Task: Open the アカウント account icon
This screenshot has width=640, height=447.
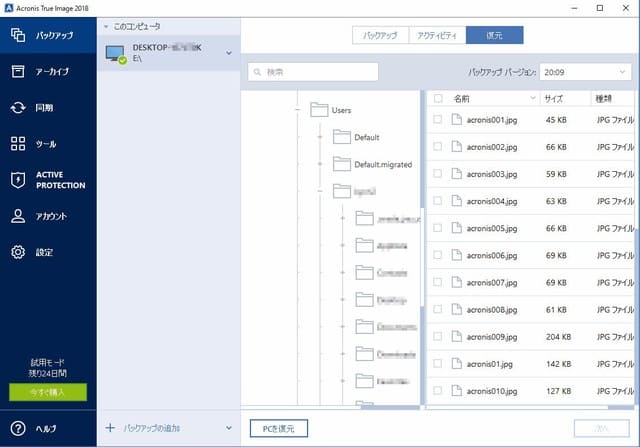Action: tap(17, 216)
